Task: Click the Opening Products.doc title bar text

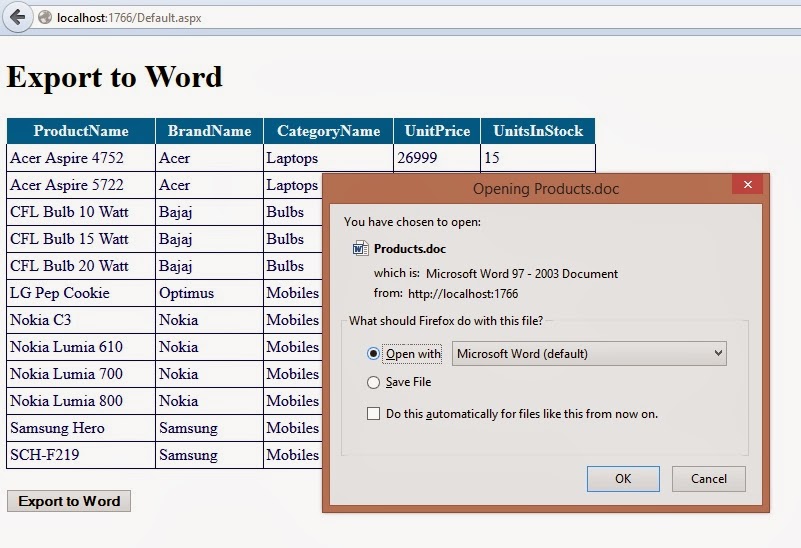Action: 546,189
